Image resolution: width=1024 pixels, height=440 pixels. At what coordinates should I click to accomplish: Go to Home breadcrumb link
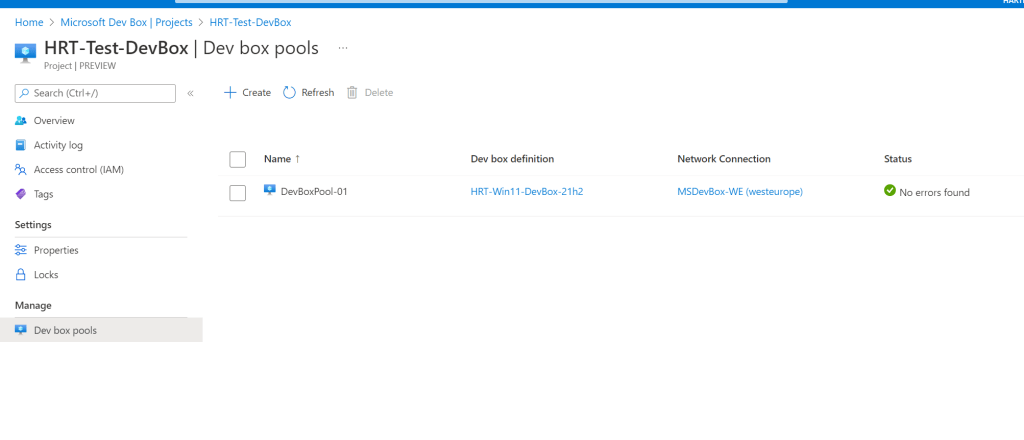[29, 22]
